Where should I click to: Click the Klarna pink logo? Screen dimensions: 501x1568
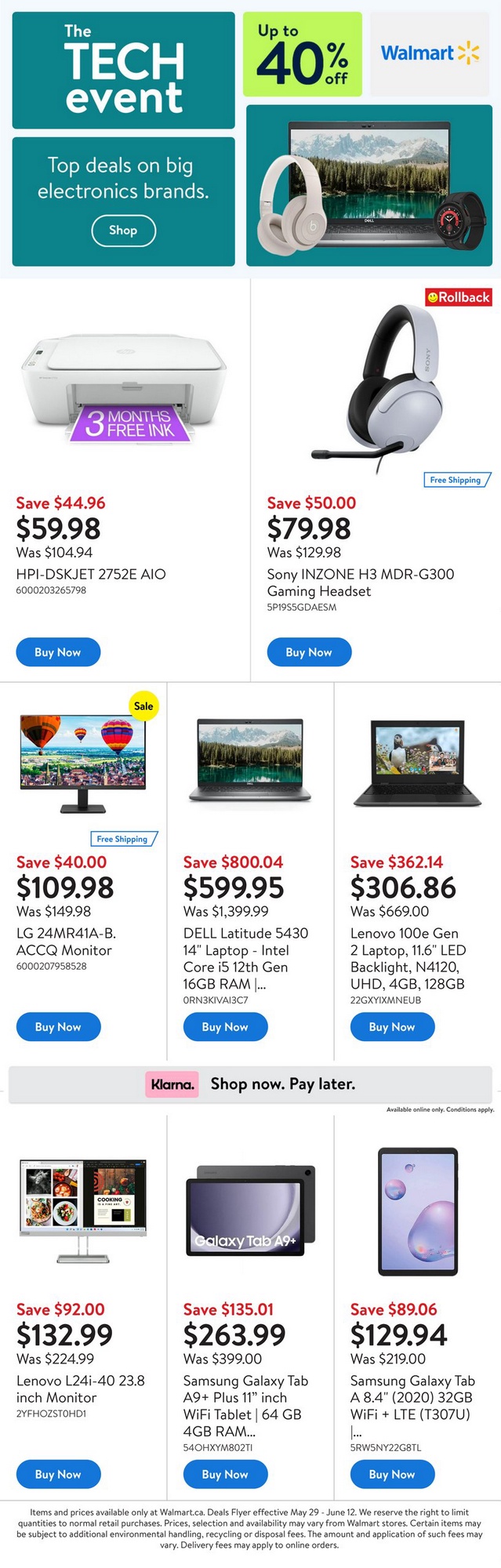coord(172,1084)
